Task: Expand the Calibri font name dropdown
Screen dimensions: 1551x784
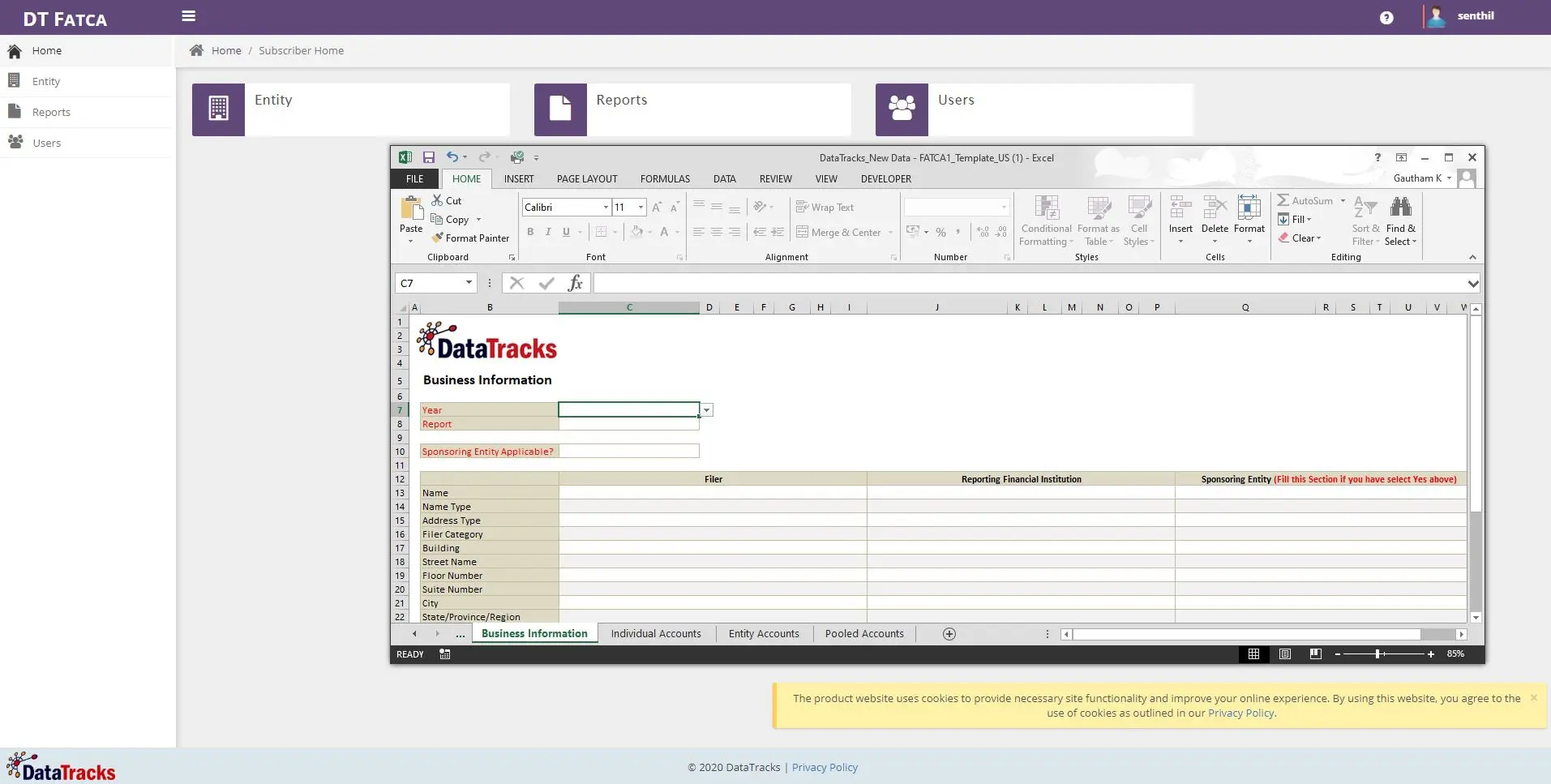Action: click(x=606, y=208)
